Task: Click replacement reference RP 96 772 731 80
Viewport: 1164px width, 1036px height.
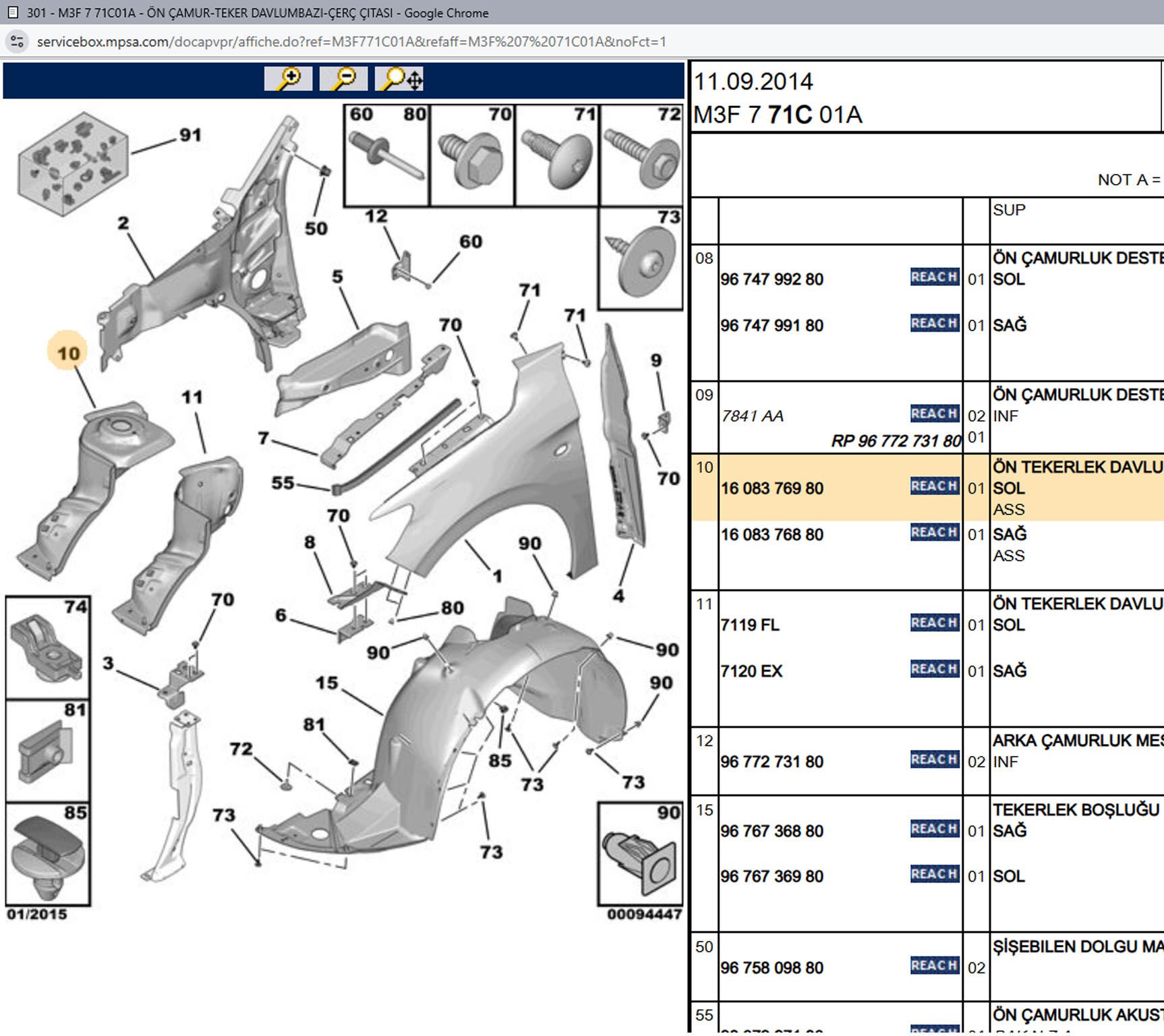Action: tap(896, 441)
